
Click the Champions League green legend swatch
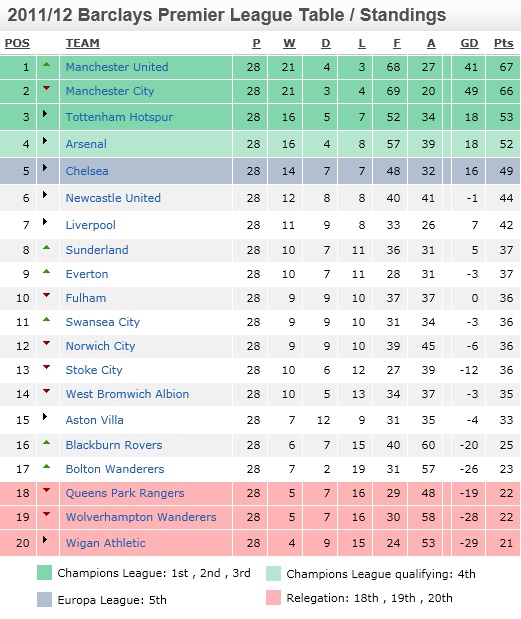click(x=45, y=573)
